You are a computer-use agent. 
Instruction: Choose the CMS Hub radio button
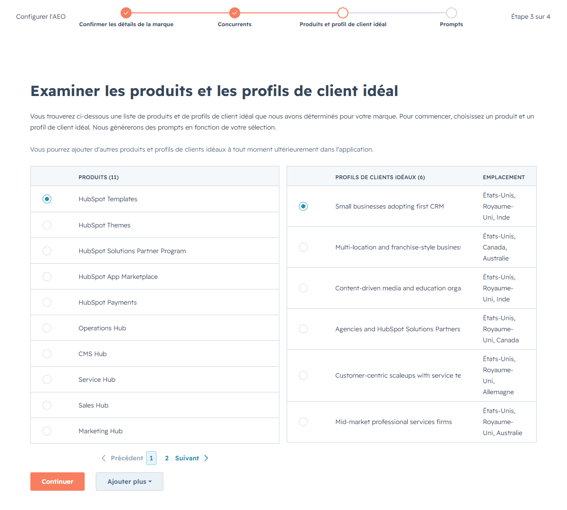[47, 354]
